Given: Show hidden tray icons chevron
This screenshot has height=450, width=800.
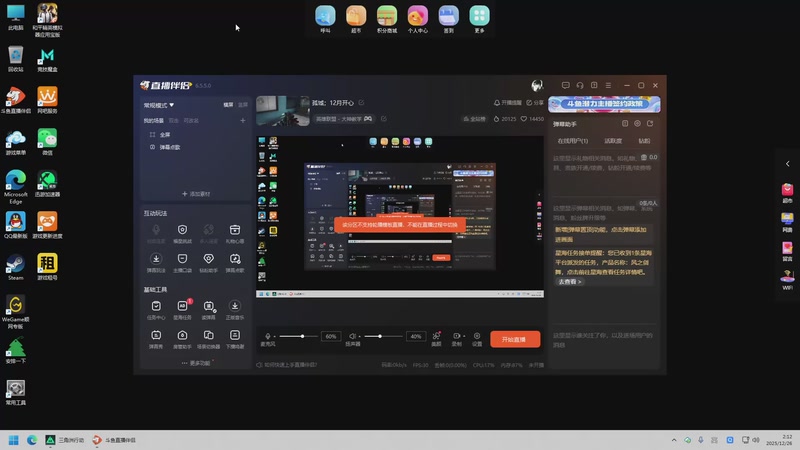Looking at the screenshot, I should (674, 440).
